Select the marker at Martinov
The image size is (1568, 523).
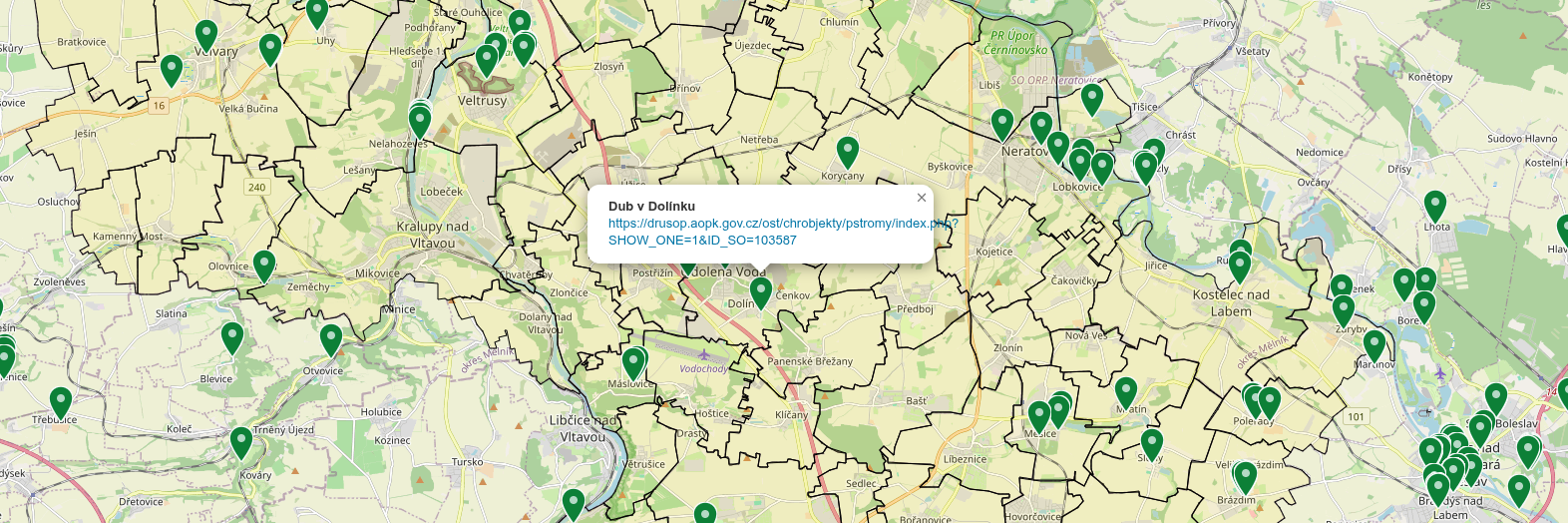pos(1374,346)
